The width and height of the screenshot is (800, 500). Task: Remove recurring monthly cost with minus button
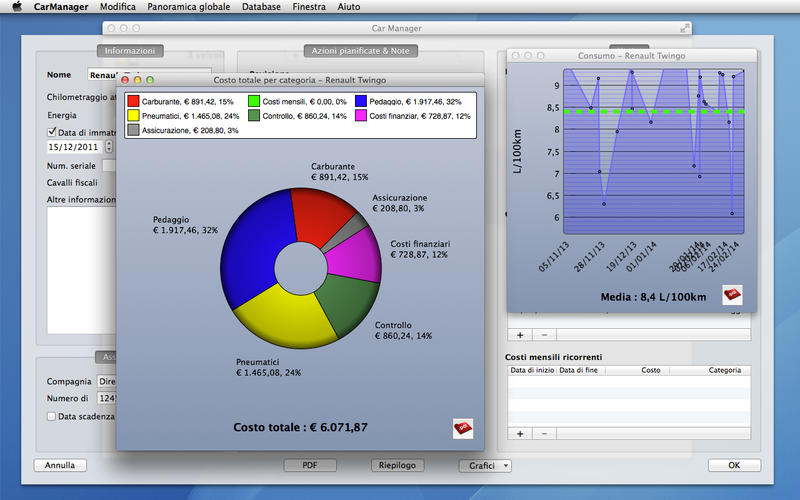[544, 433]
